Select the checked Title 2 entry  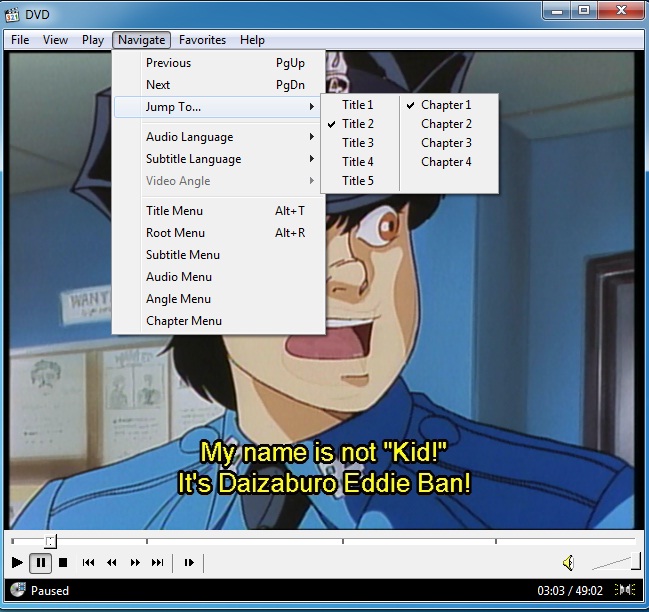tap(359, 124)
